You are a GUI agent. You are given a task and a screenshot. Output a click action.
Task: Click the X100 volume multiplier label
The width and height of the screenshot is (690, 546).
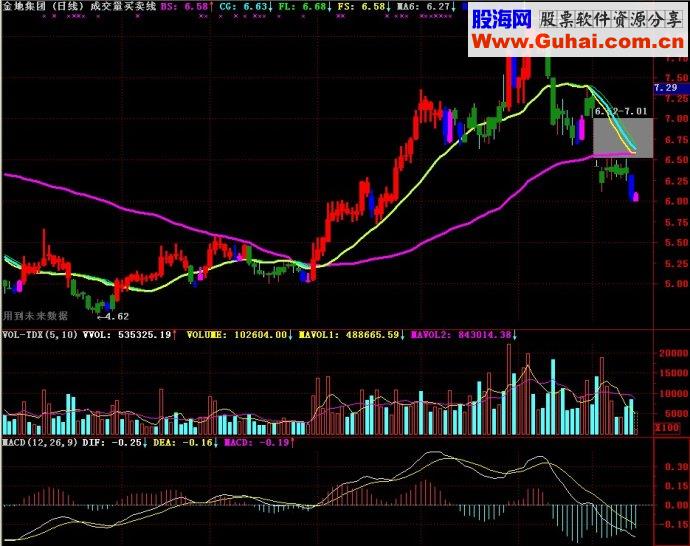tap(667, 428)
